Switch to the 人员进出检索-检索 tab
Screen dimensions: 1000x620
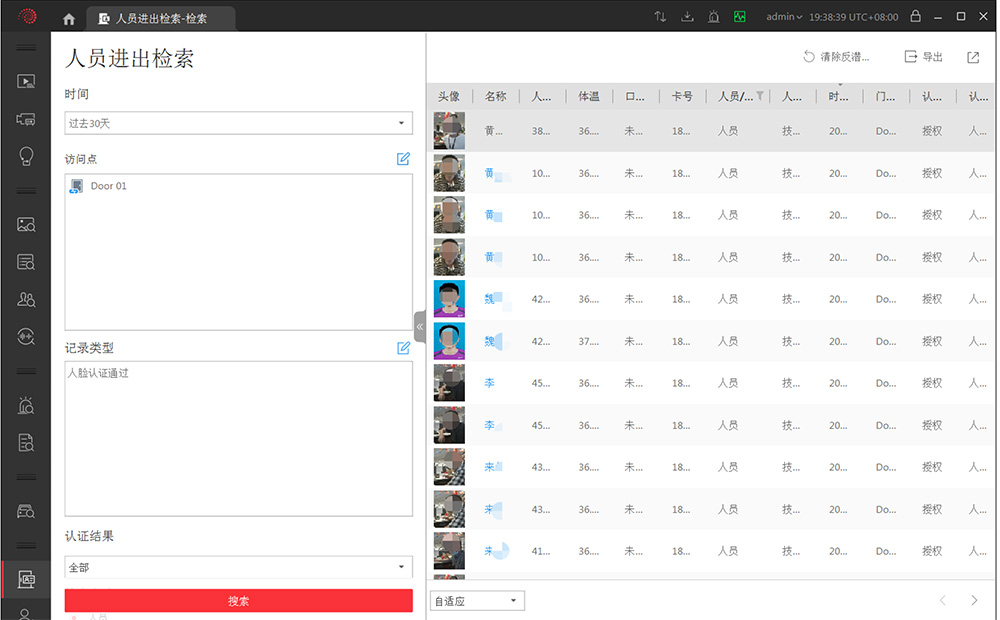pyautogui.click(x=160, y=18)
